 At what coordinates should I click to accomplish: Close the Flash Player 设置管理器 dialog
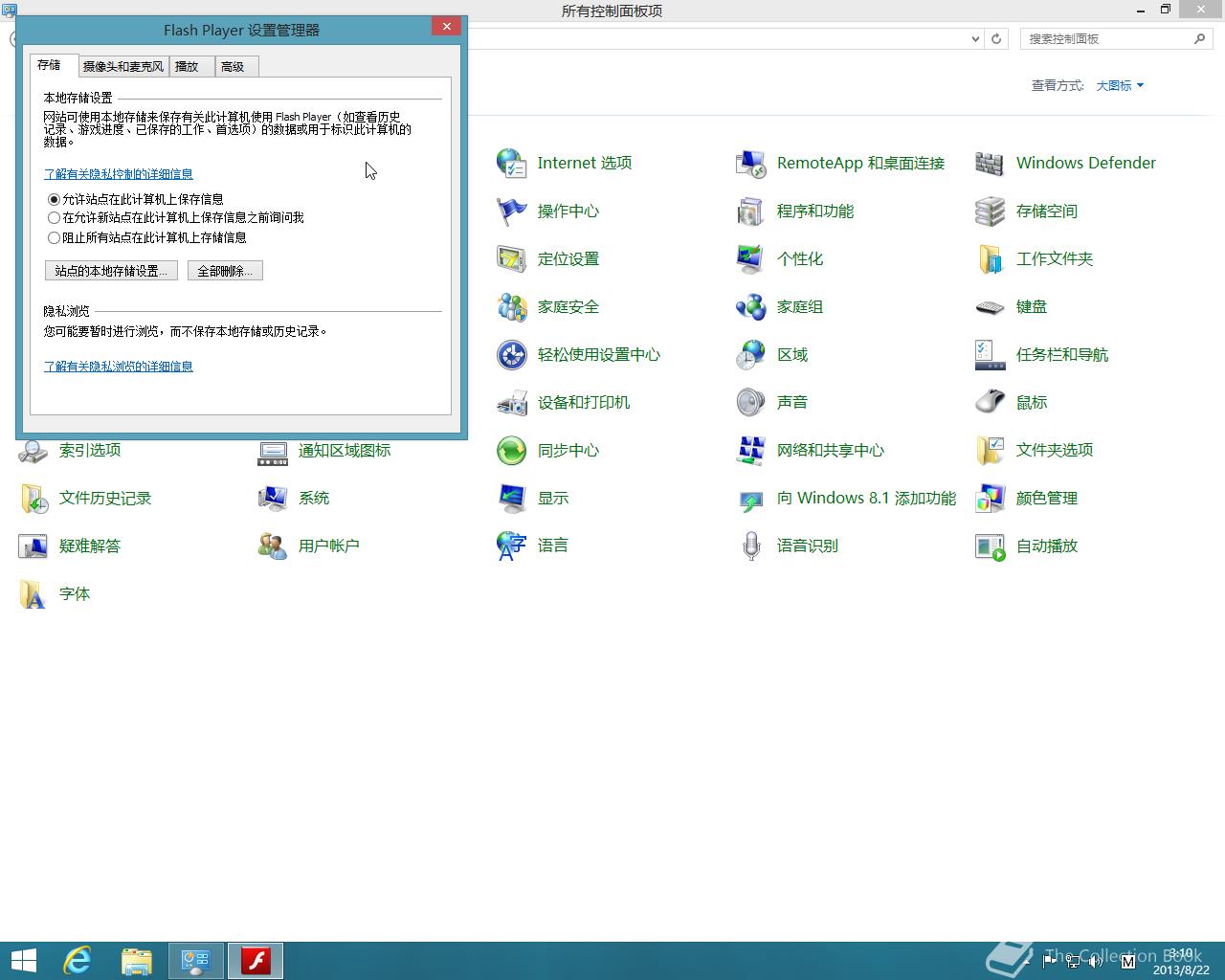tap(447, 27)
